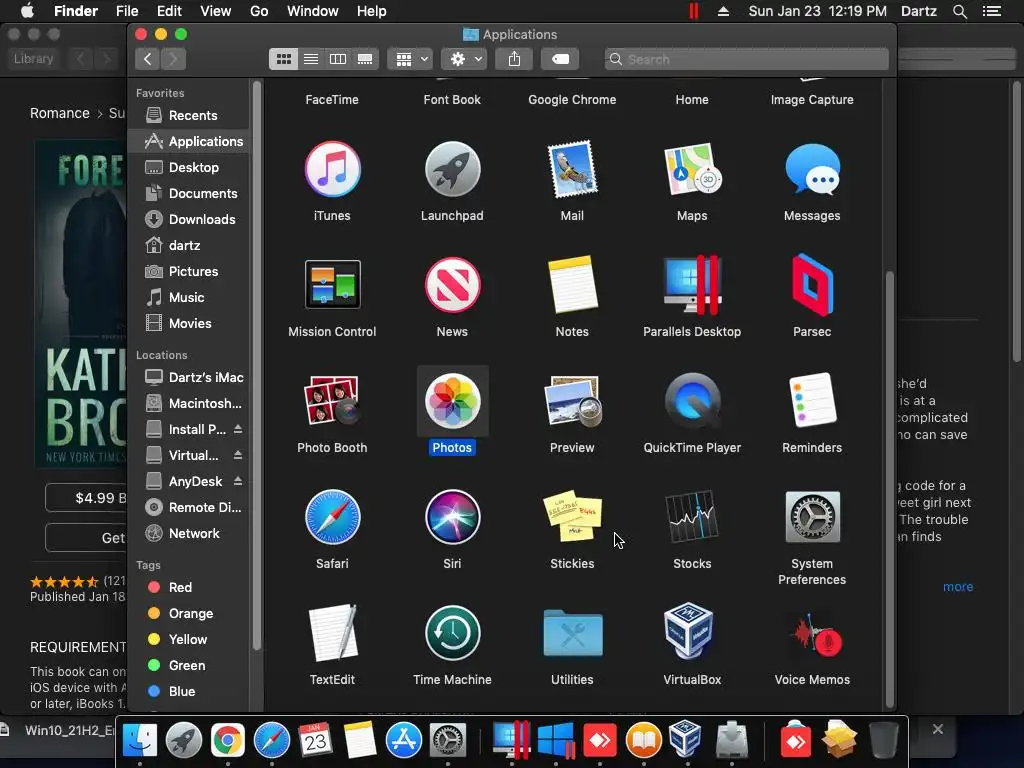The image size is (1024, 768).
Task: Switch Finder to icon view
Action: click(x=283, y=59)
